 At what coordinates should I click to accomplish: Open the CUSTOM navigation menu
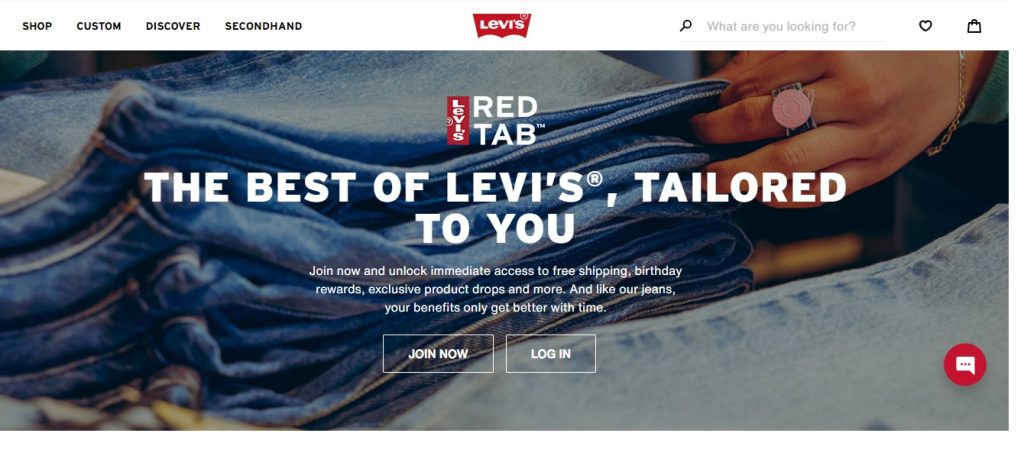tap(99, 26)
